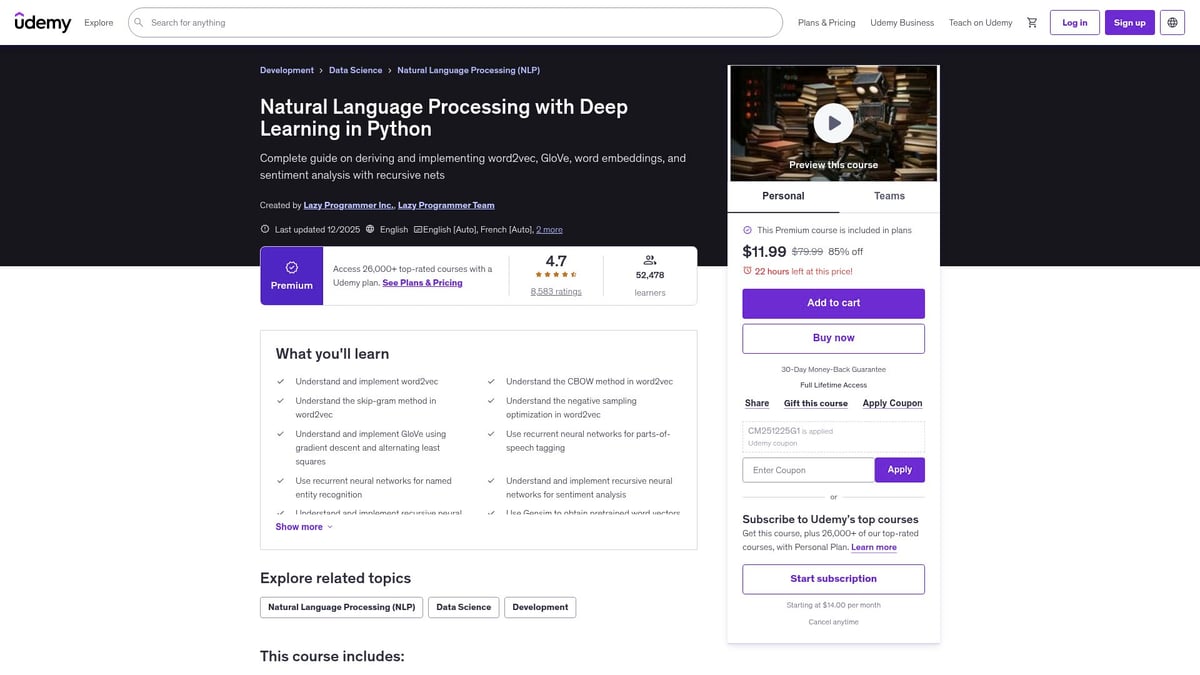The width and height of the screenshot is (1200, 675).
Task: Open the Explore menu
Action: [99, 22]
